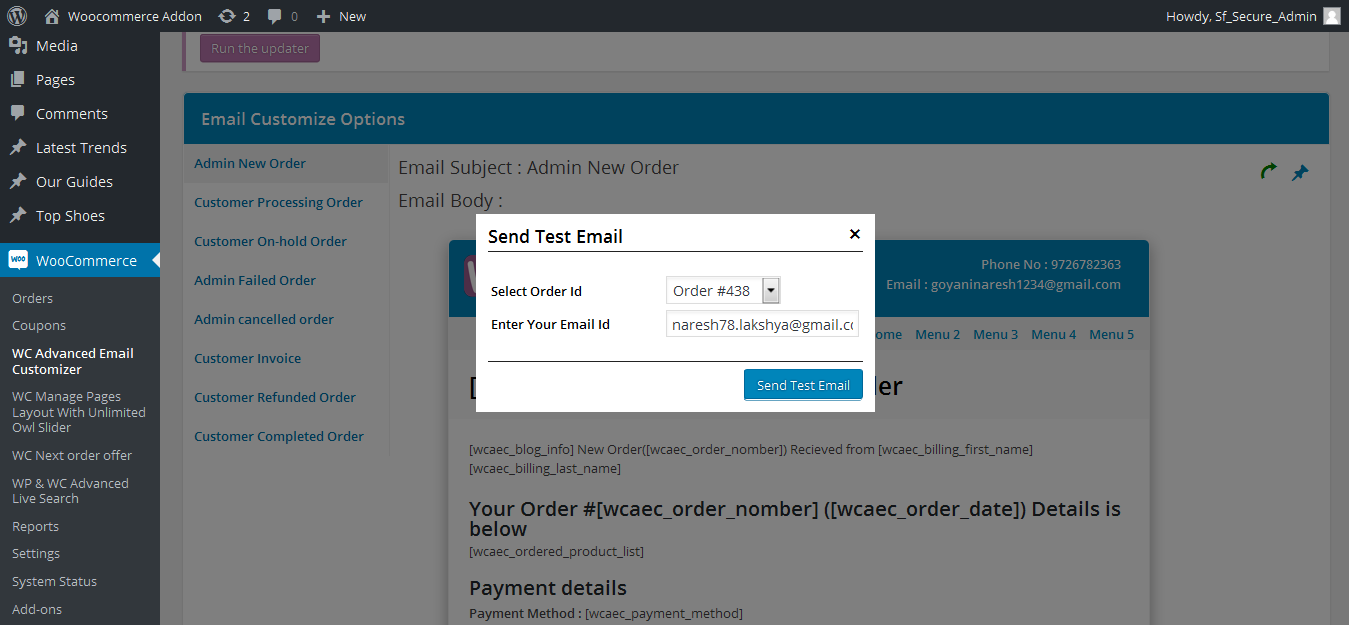Close the Send Test Email dialog

pyautogui.click(x=855, y=234)
